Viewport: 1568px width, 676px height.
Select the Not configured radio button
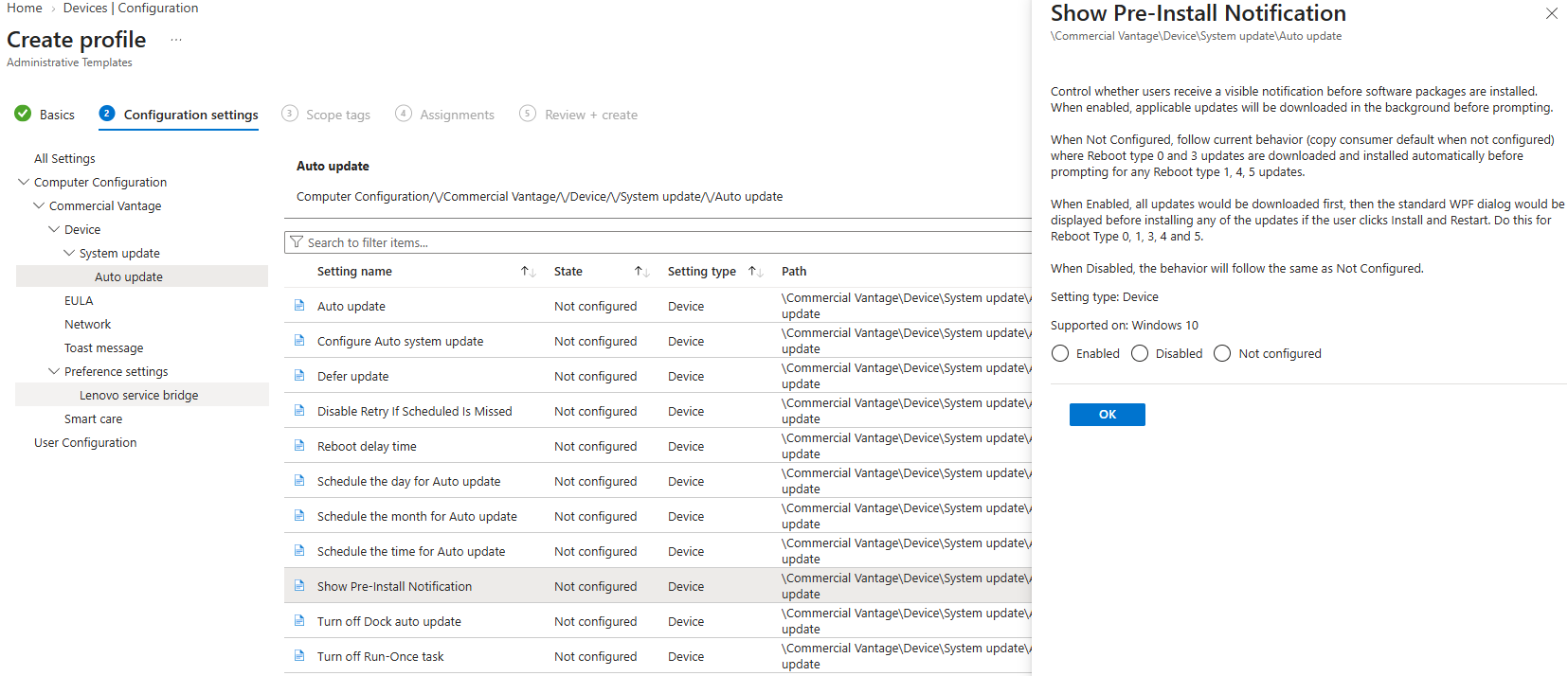(1222, 353)
